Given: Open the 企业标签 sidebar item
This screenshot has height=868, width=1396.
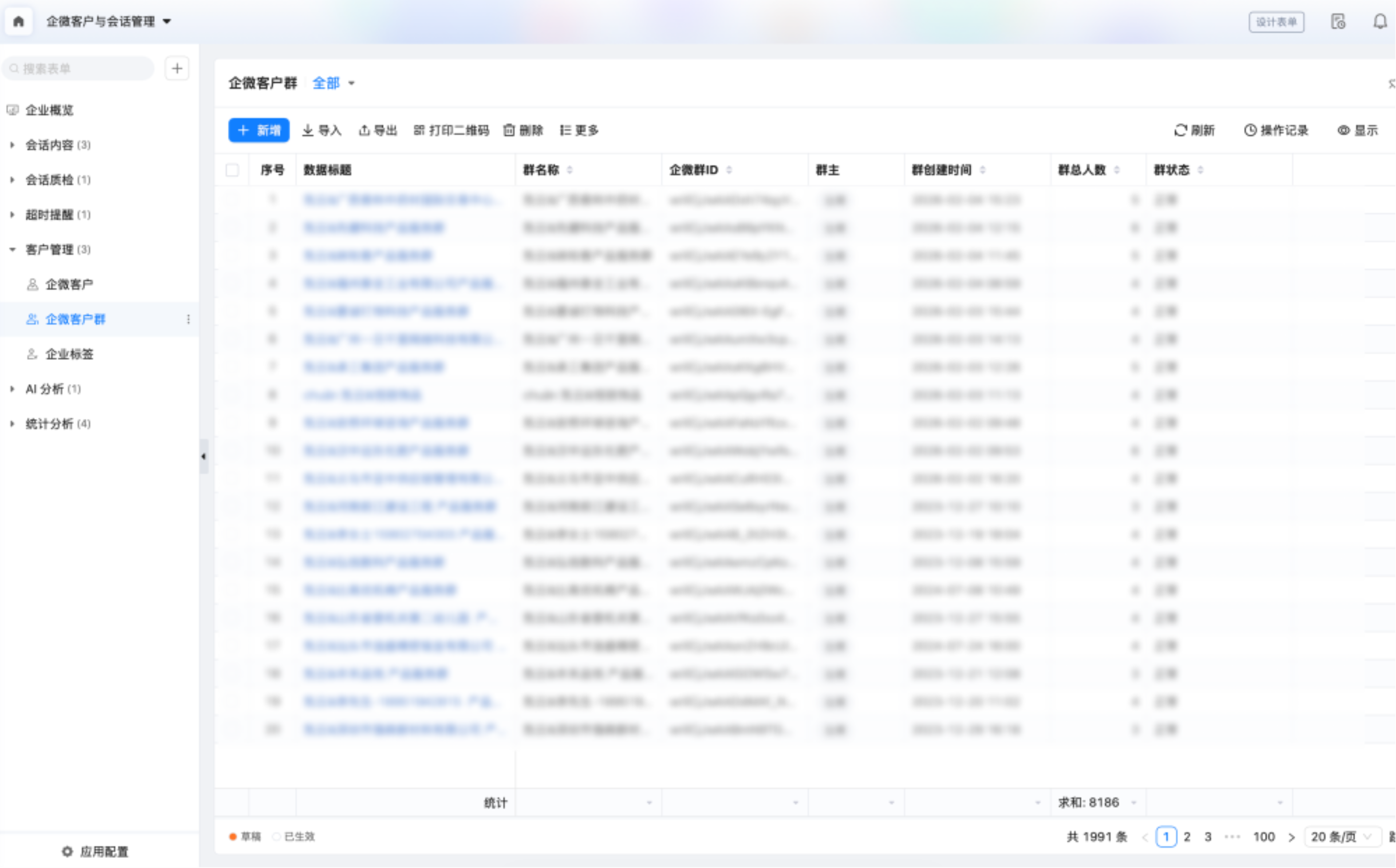Looking at the screenshot, I should pyautogui.click(x=69, y=354).
